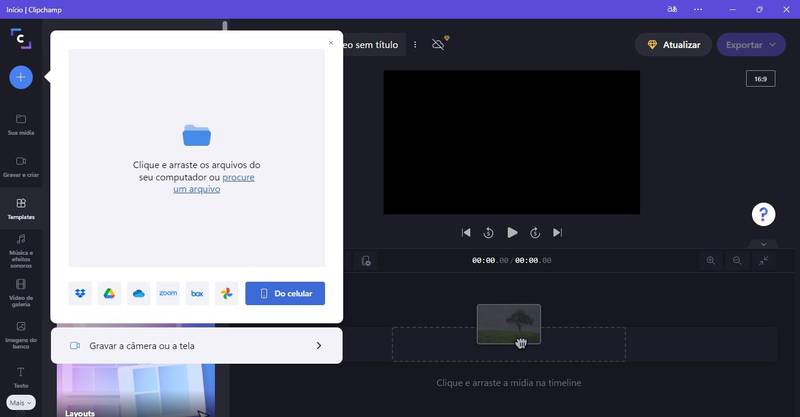Select the Texto sidebar item
The height and width of the screenshot is (417, 800).
pyautogui.click(x=21, y=377)
